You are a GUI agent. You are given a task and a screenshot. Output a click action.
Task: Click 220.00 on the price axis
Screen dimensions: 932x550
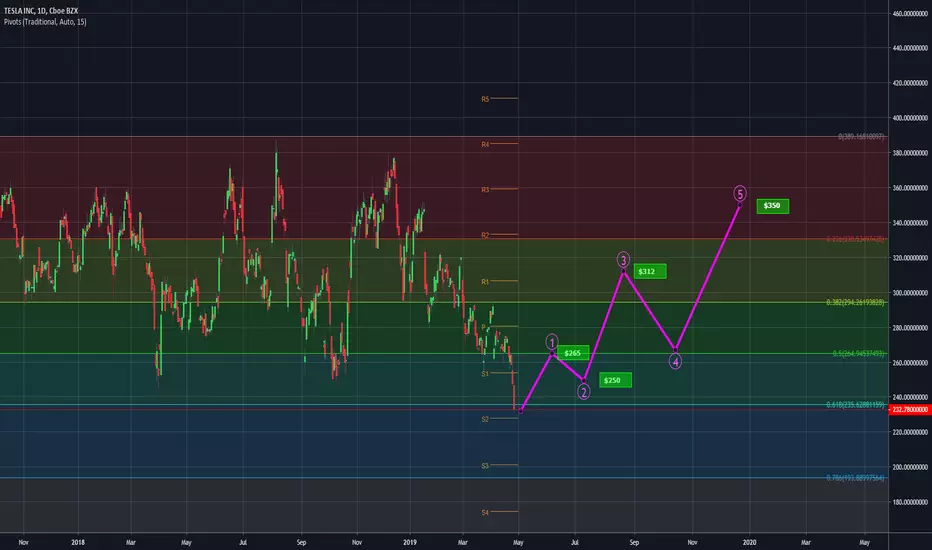click(x=910, y=432)
